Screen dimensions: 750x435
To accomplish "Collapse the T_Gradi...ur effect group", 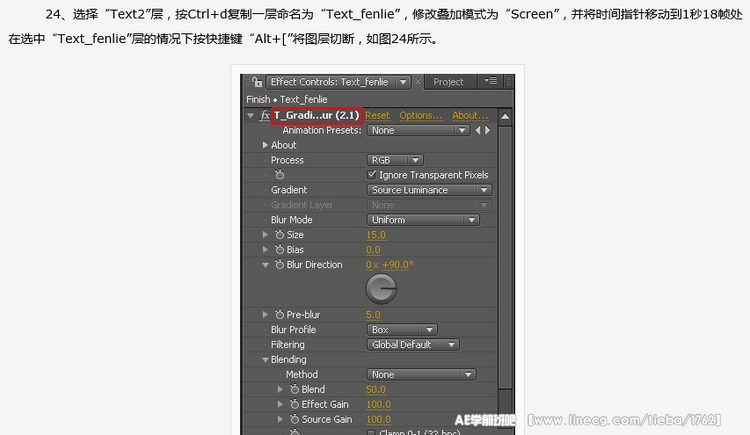I will click(x=251, y=115).
